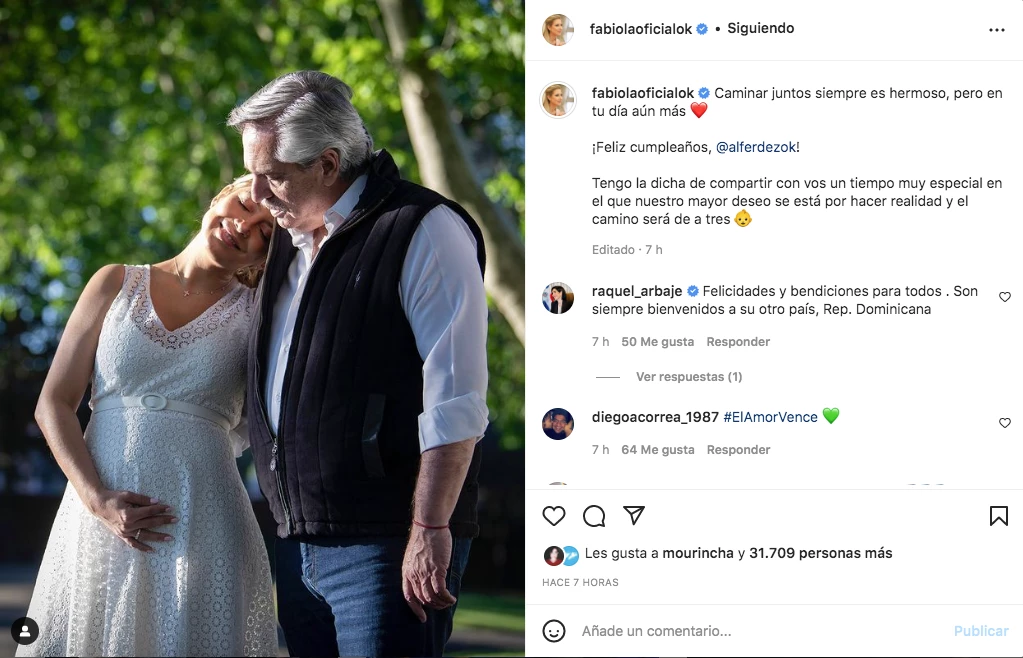
Task: Reply to raquel_arbaje's comment
Action: pos(738,342)
